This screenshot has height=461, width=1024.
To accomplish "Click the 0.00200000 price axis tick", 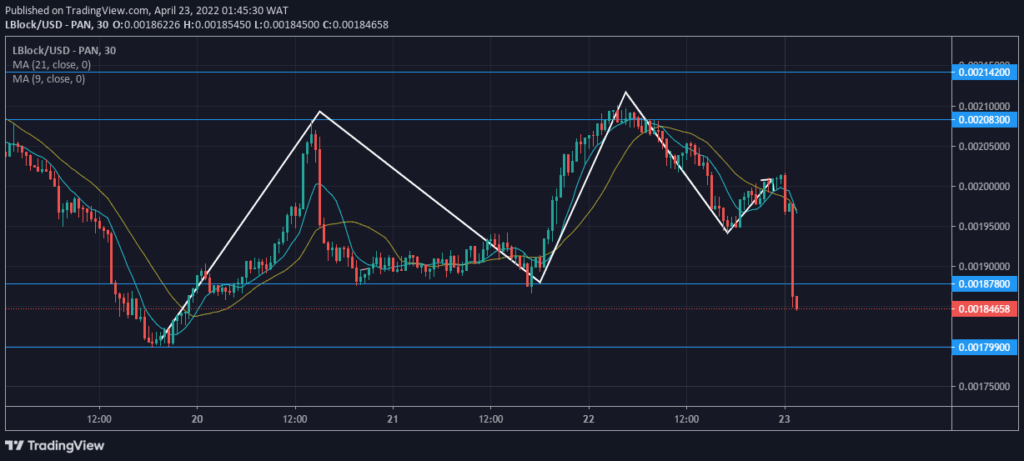I will point(984,187).
